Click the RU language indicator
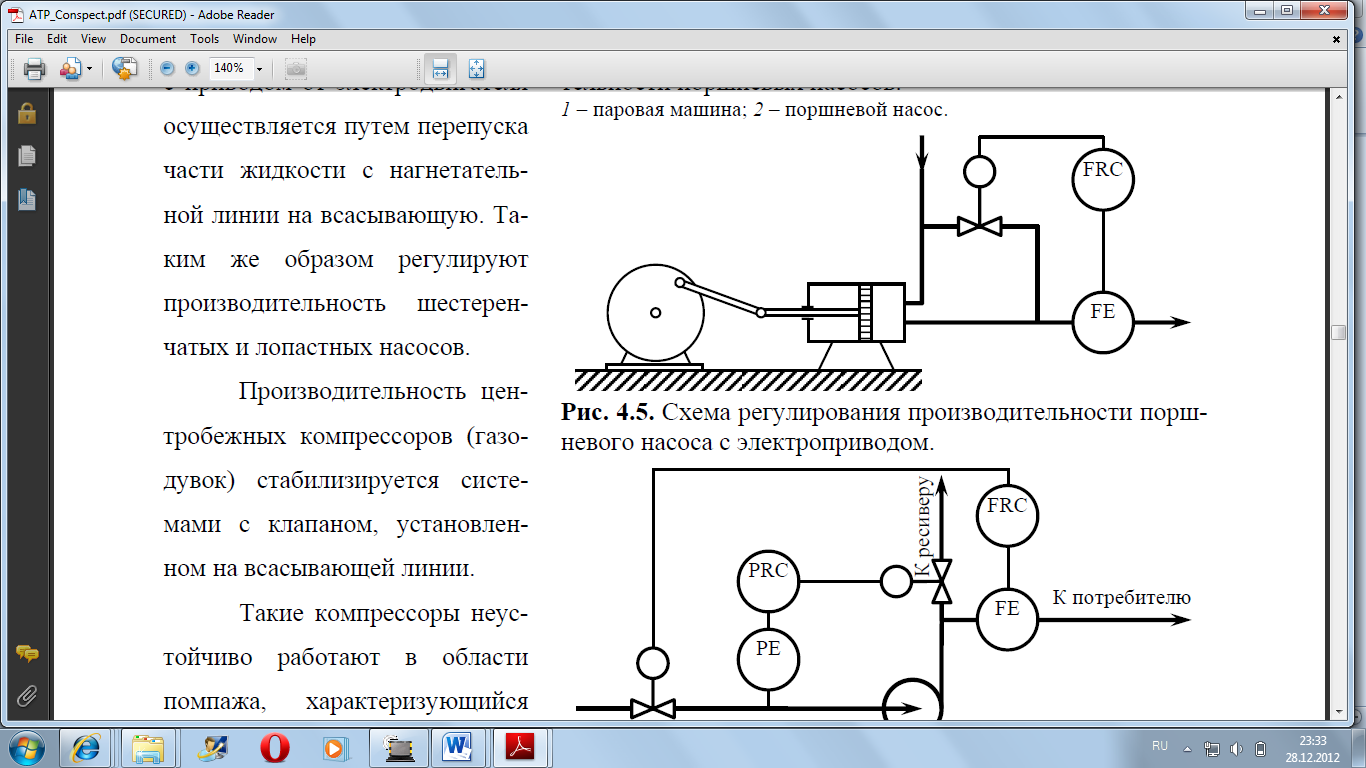Viewport: 1366px width, 768px height. tap(1160, 747)
